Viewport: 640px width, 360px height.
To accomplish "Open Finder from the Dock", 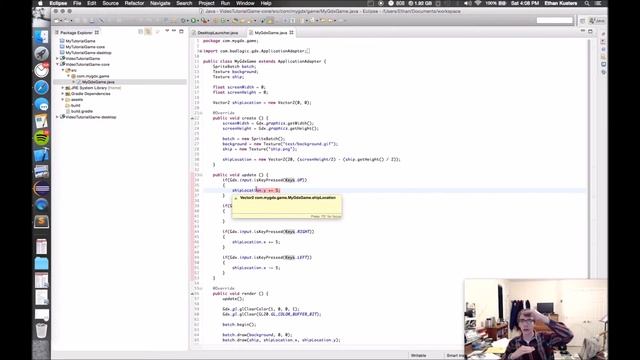I will point(41,37).
